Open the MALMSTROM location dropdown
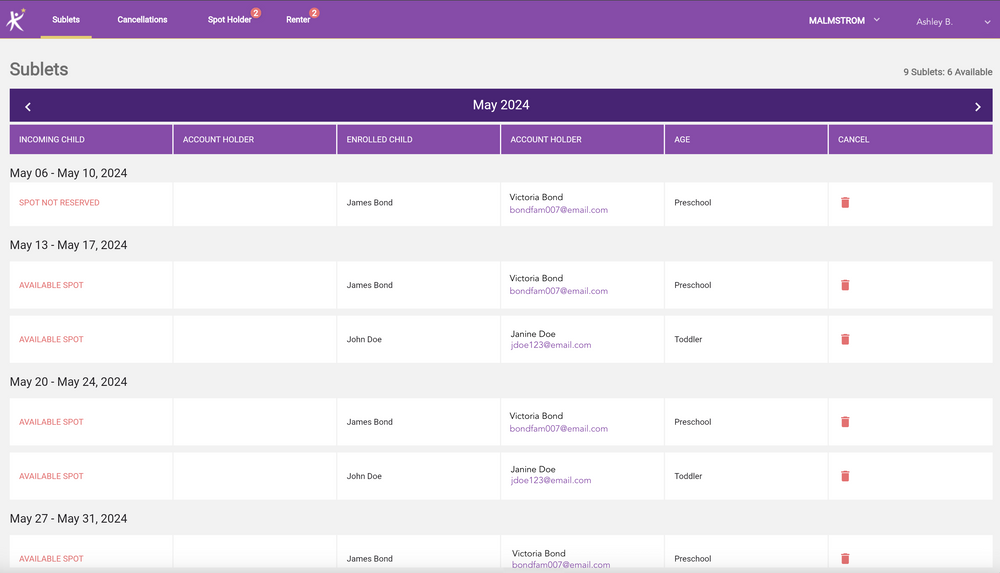This screenshot has height=573, width=1000. (x=844, y=20)
